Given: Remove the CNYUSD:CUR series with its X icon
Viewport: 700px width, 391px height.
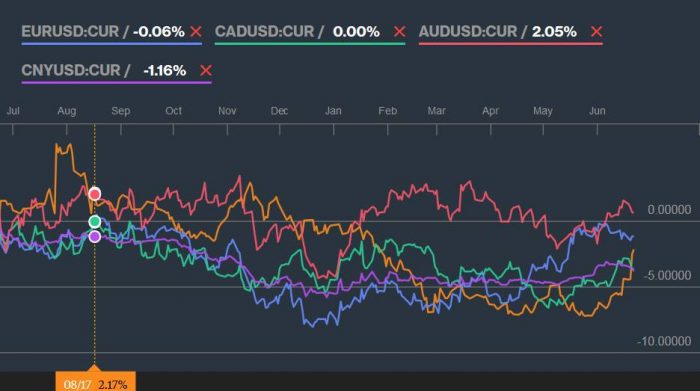Looking at the screenshot, I should (x=206, y=71).
